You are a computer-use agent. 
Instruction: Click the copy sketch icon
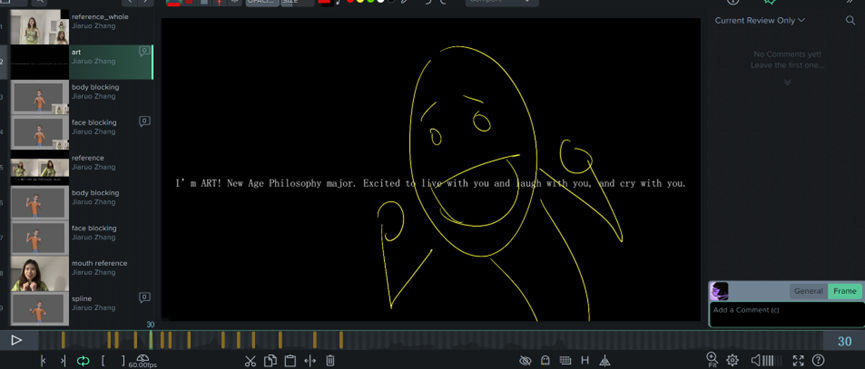coord(270,361)
